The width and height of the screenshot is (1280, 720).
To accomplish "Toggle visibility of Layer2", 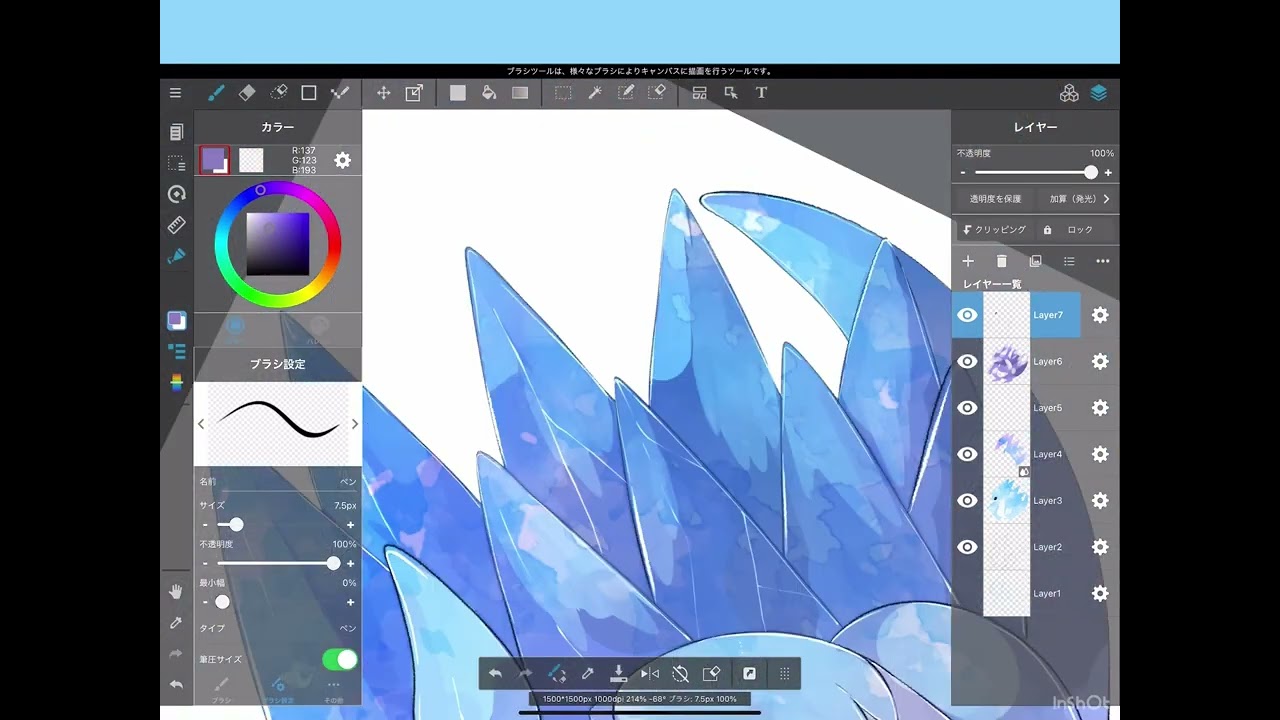I will click(x=967, y=547).
